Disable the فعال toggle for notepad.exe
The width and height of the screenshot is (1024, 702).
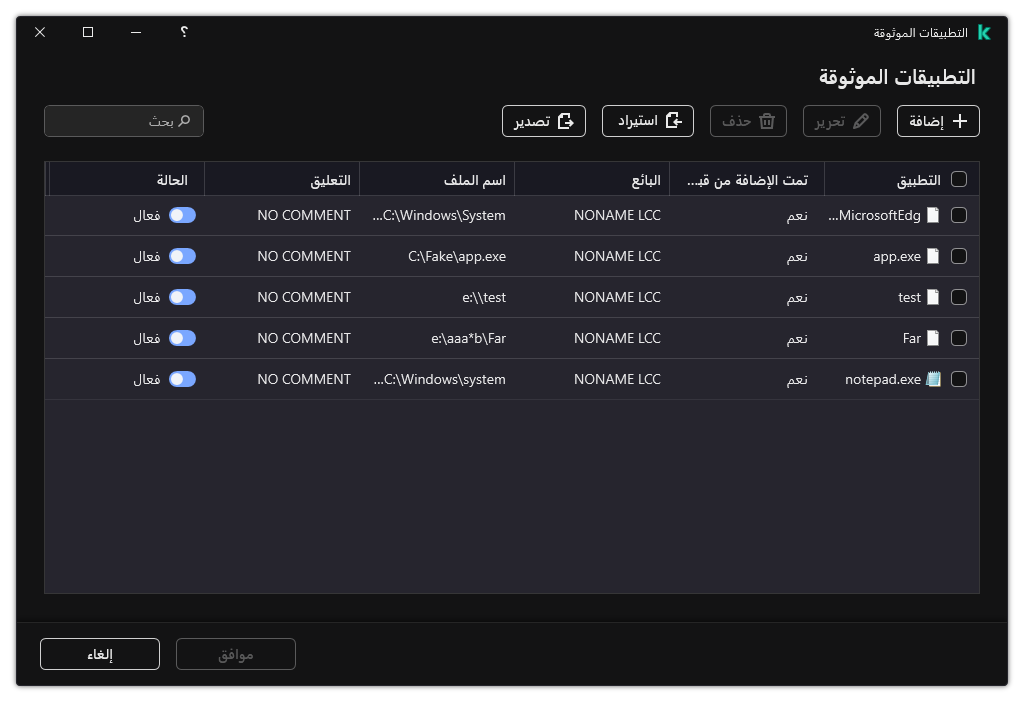[x=183, y=379]
